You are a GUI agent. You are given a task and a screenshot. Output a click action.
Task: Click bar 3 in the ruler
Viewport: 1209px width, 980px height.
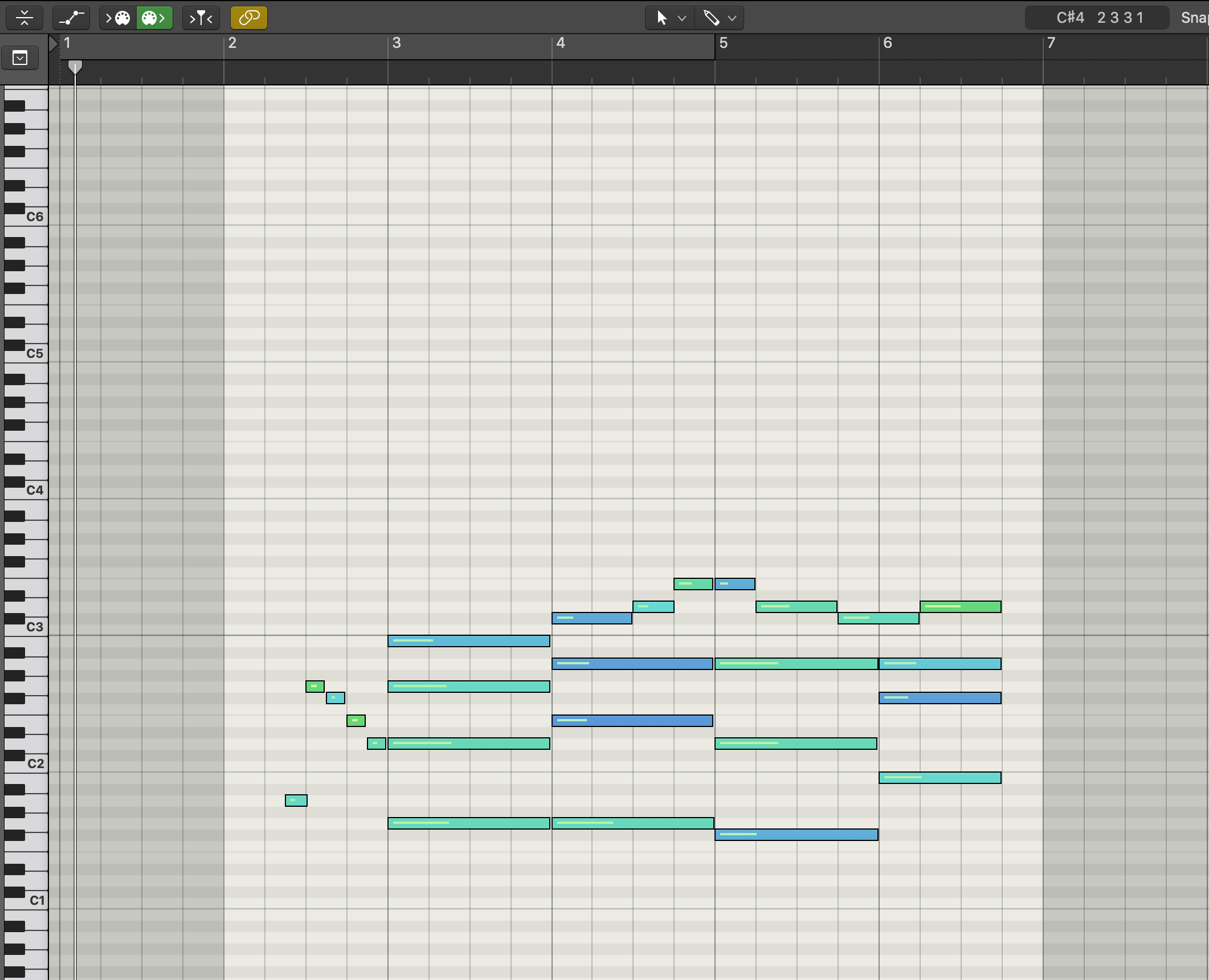tap(397, 43)
